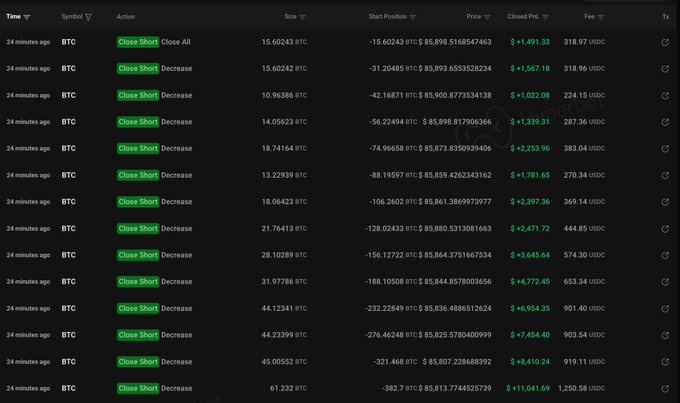Viewport: 680px width, 403px height.
Task: Click price $ 85,813.7744525739
Action: click(x=455, y=388)
